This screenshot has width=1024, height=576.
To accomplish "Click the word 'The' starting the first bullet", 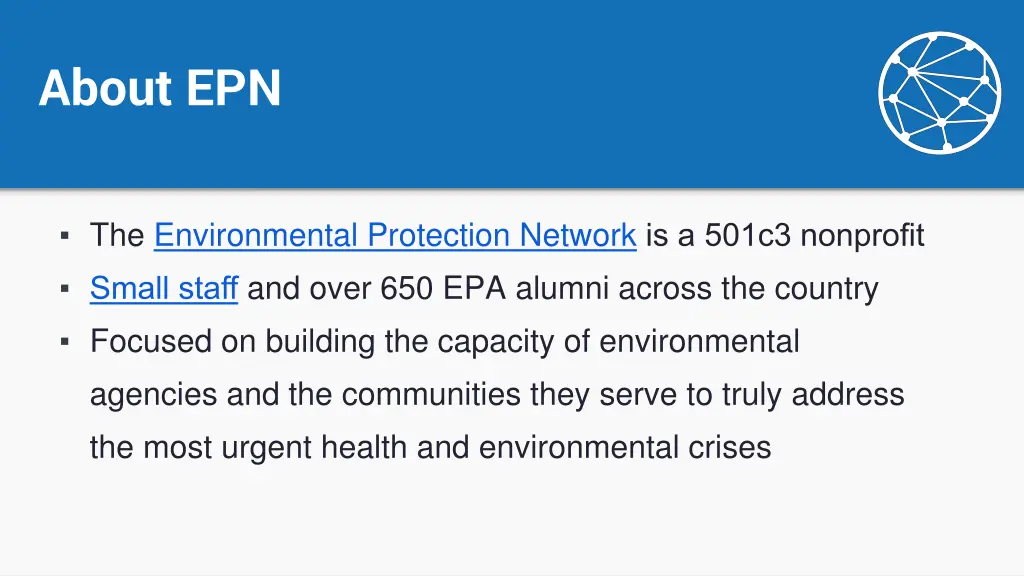I will coord(118,235).
